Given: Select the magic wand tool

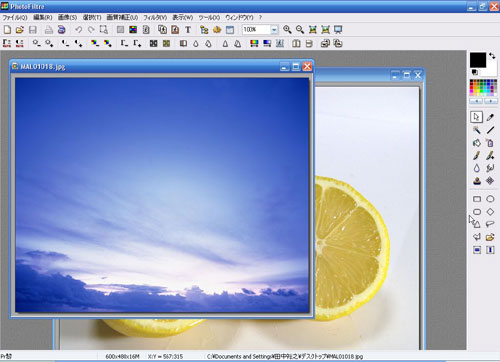Looking at the screenshot, I should tap(477, 130).
